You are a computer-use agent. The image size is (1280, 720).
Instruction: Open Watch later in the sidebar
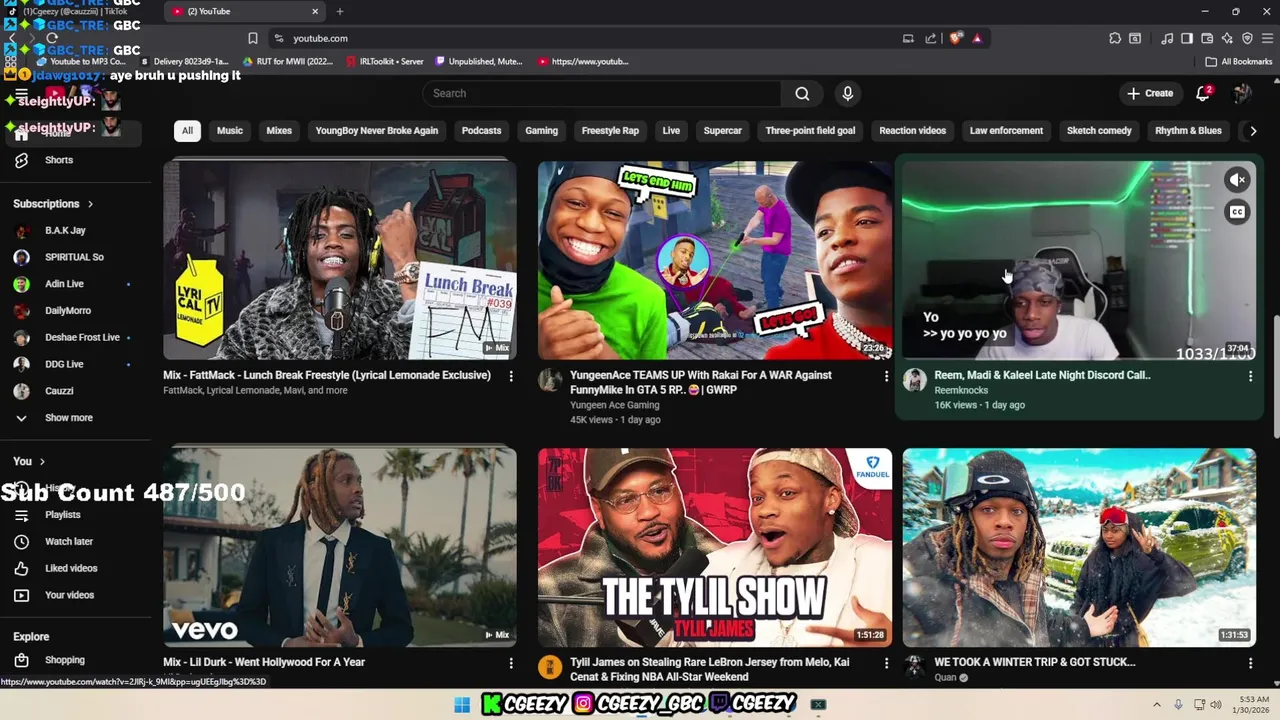[x=68, y=542]
